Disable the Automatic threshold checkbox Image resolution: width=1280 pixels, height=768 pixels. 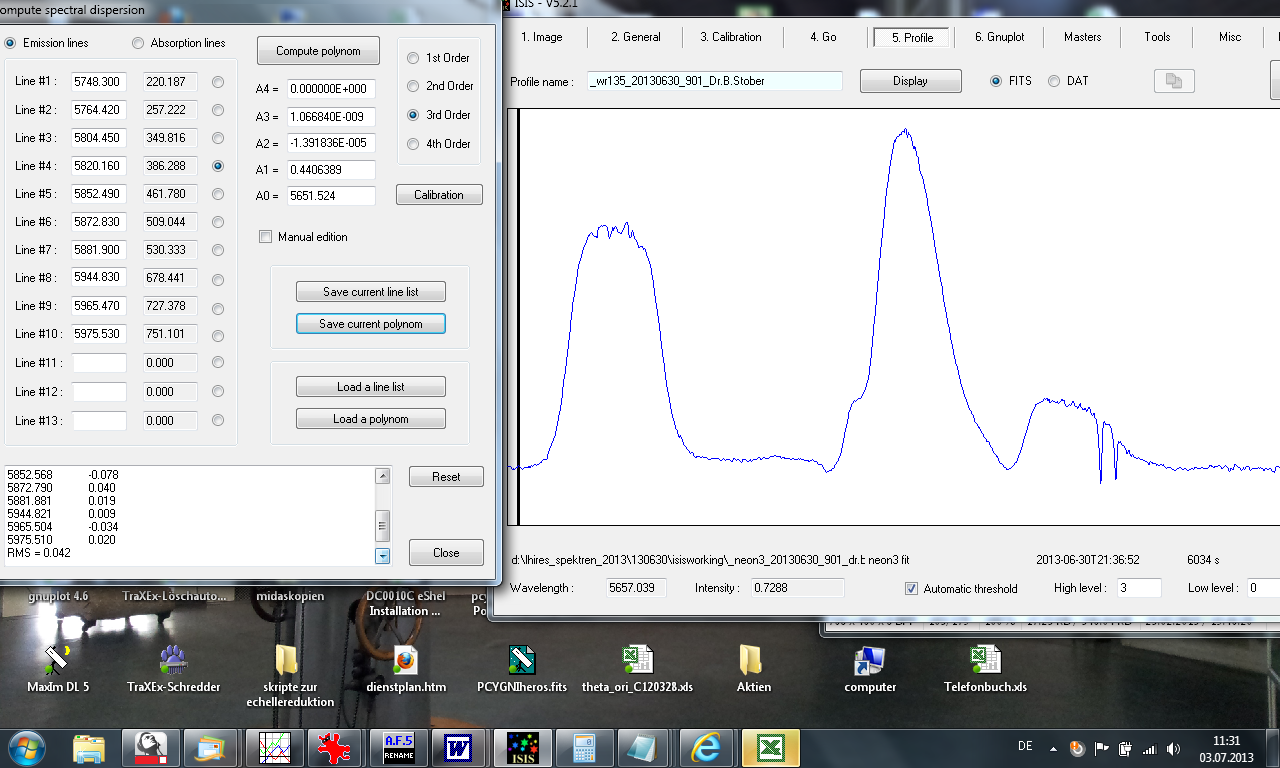(x=911, y=588)
